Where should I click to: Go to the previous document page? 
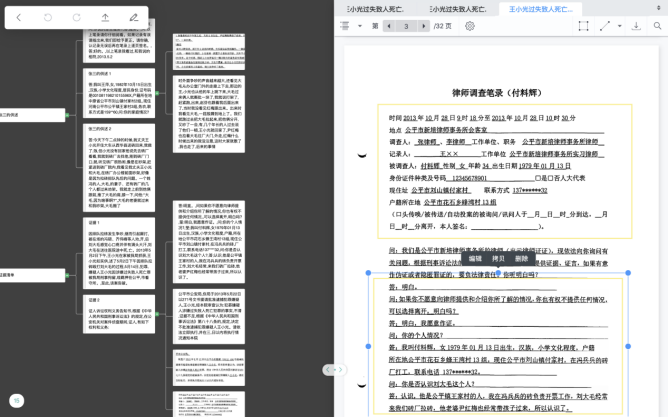389,26
